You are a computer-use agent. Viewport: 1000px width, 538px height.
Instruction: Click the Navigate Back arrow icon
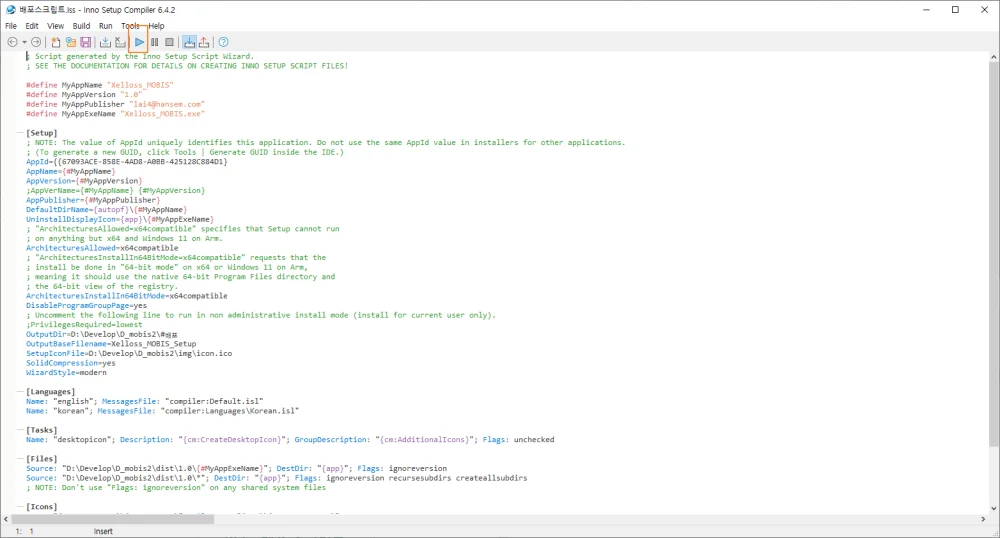point(12,42)
